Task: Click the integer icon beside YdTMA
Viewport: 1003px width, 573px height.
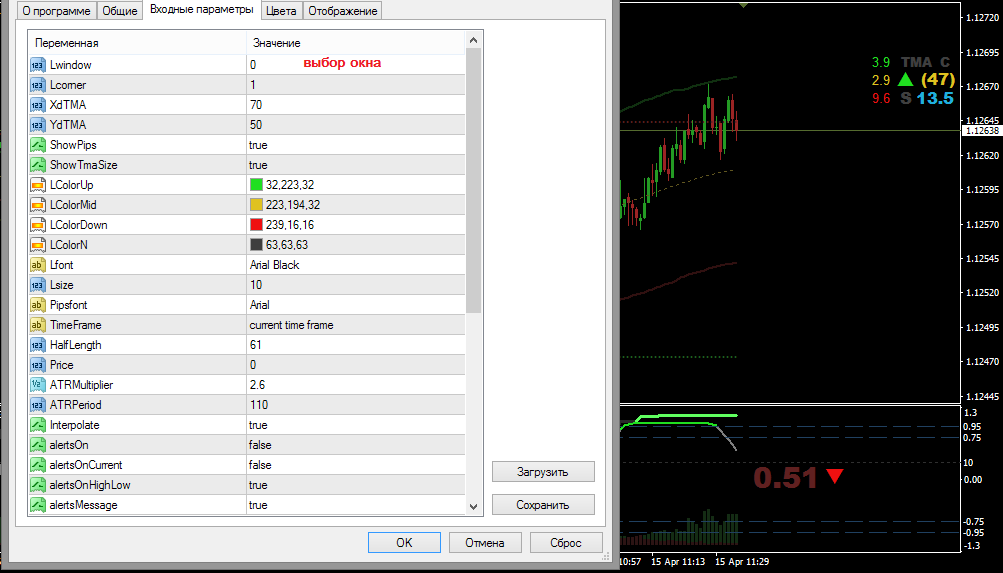Action: [38, 125]
